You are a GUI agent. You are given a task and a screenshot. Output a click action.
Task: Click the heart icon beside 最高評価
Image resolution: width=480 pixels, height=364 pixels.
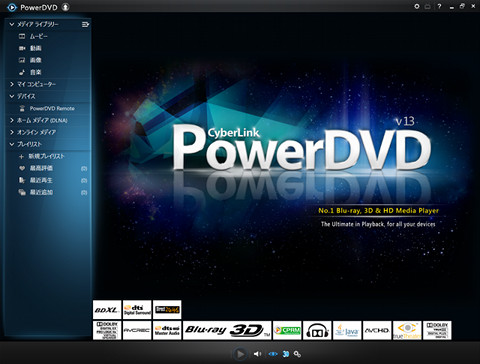22,168
